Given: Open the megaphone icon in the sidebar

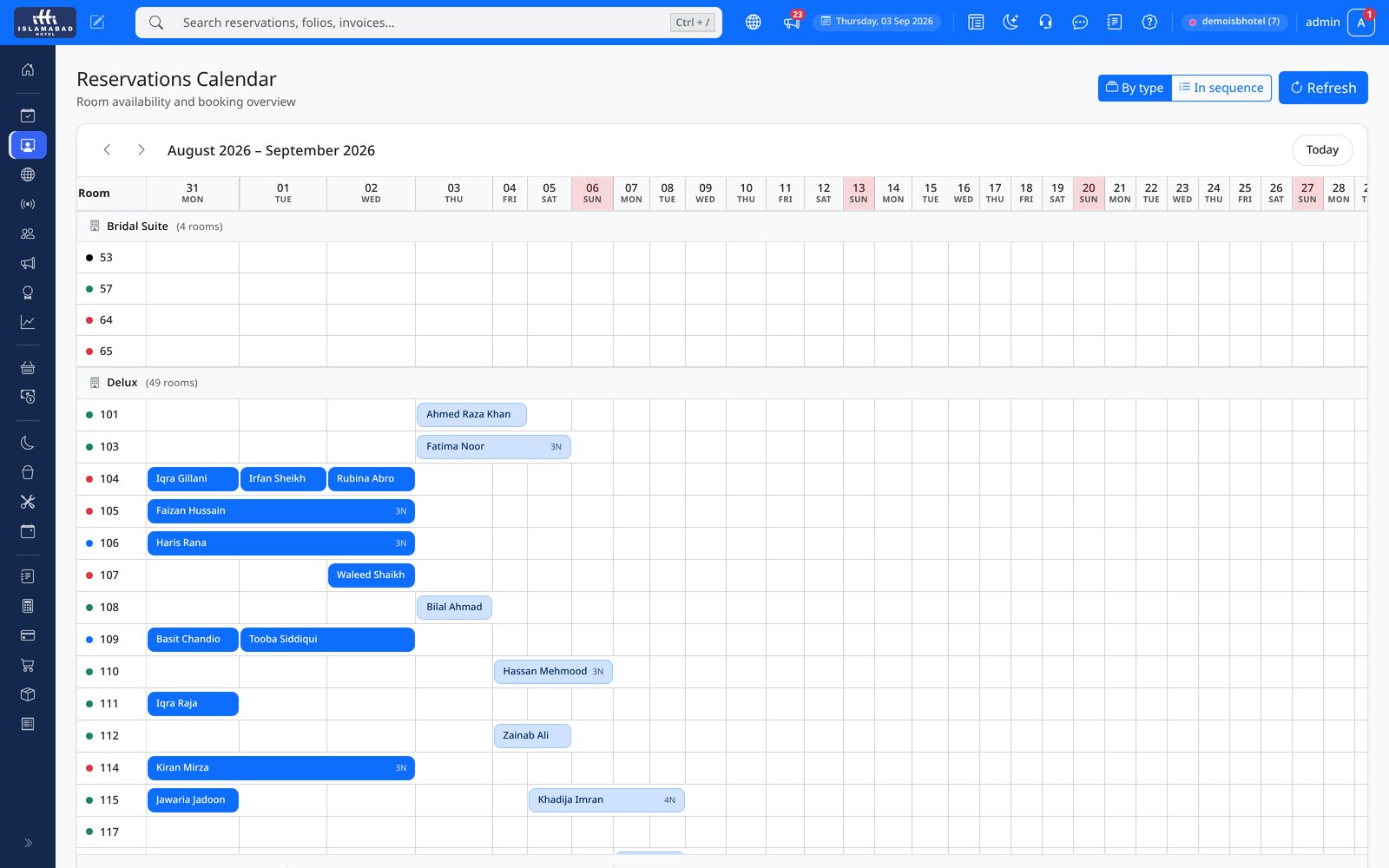Looking at the screenshot, I should 28,263.
